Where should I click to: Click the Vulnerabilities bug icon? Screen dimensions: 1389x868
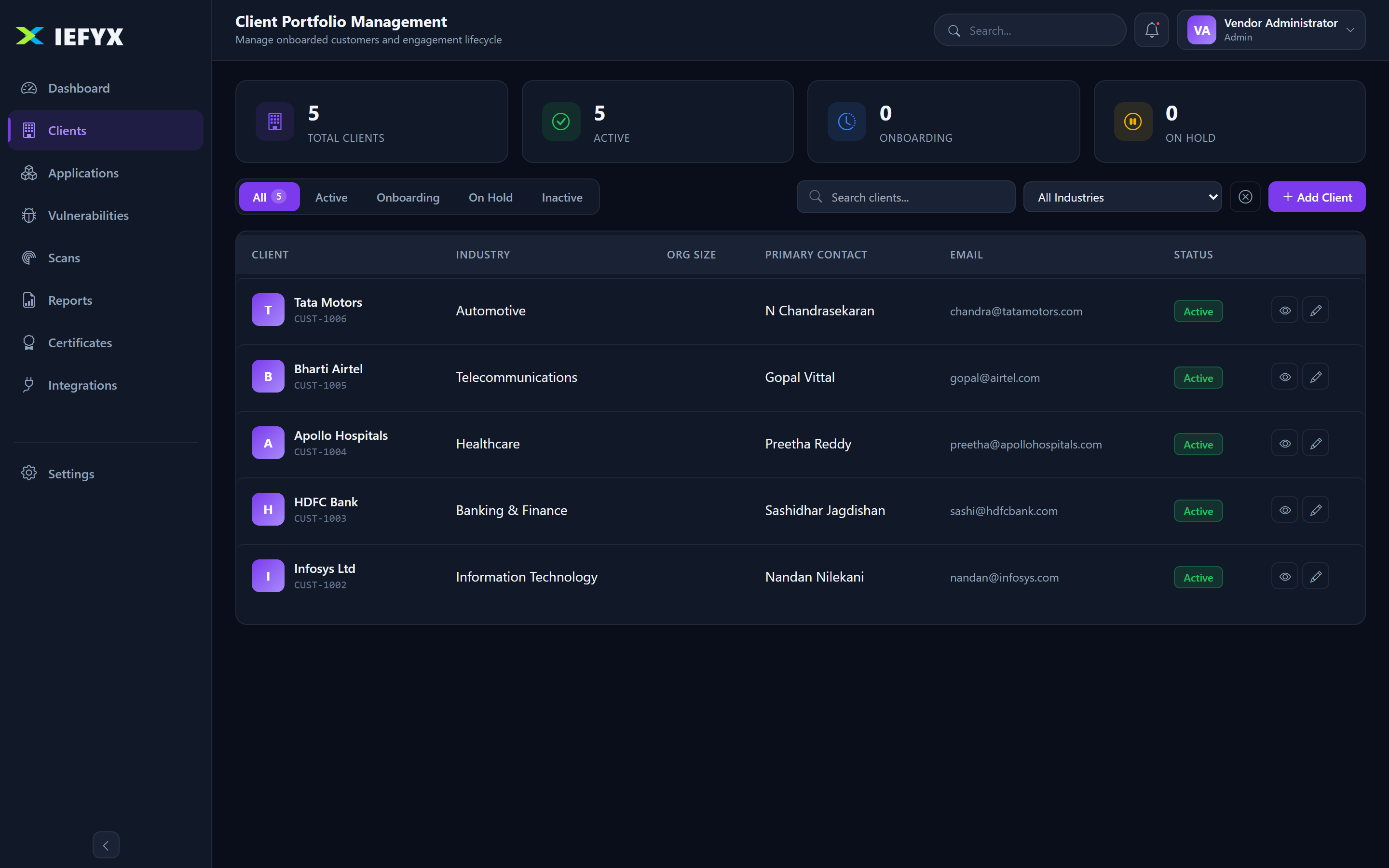tap(29, 215)
